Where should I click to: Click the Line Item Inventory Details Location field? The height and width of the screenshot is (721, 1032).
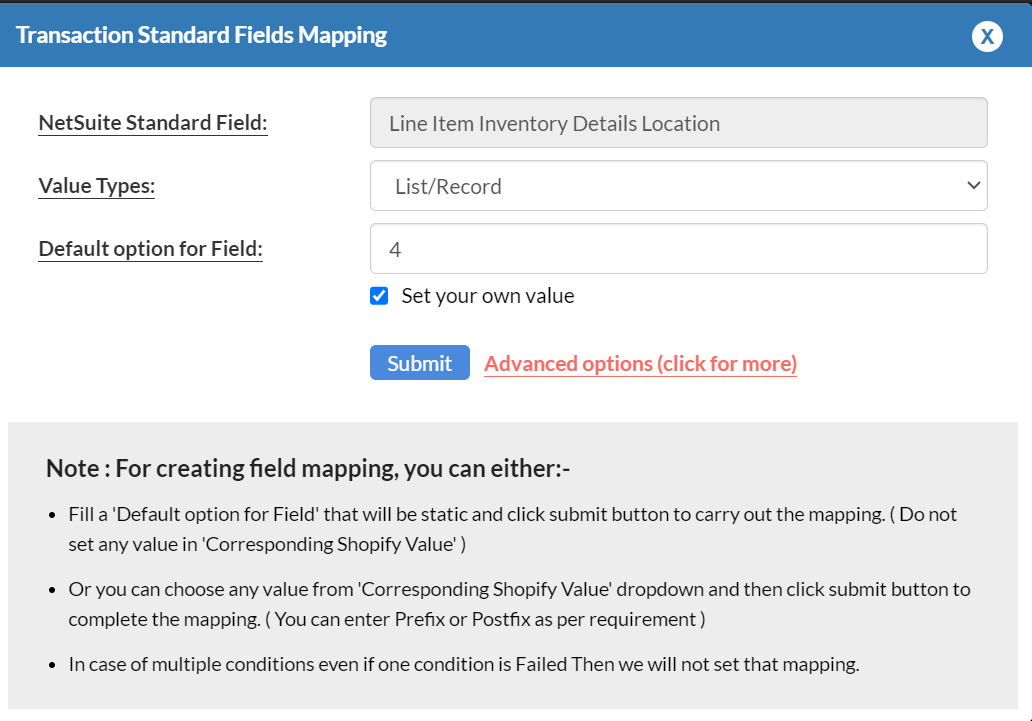pyautogui.click(x=678, y=122)
